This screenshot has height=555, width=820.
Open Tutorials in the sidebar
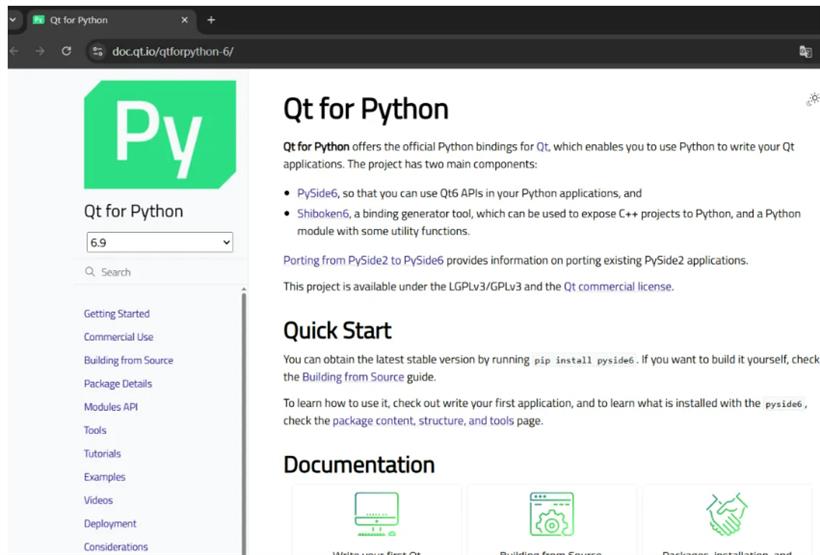pos(102,454)
